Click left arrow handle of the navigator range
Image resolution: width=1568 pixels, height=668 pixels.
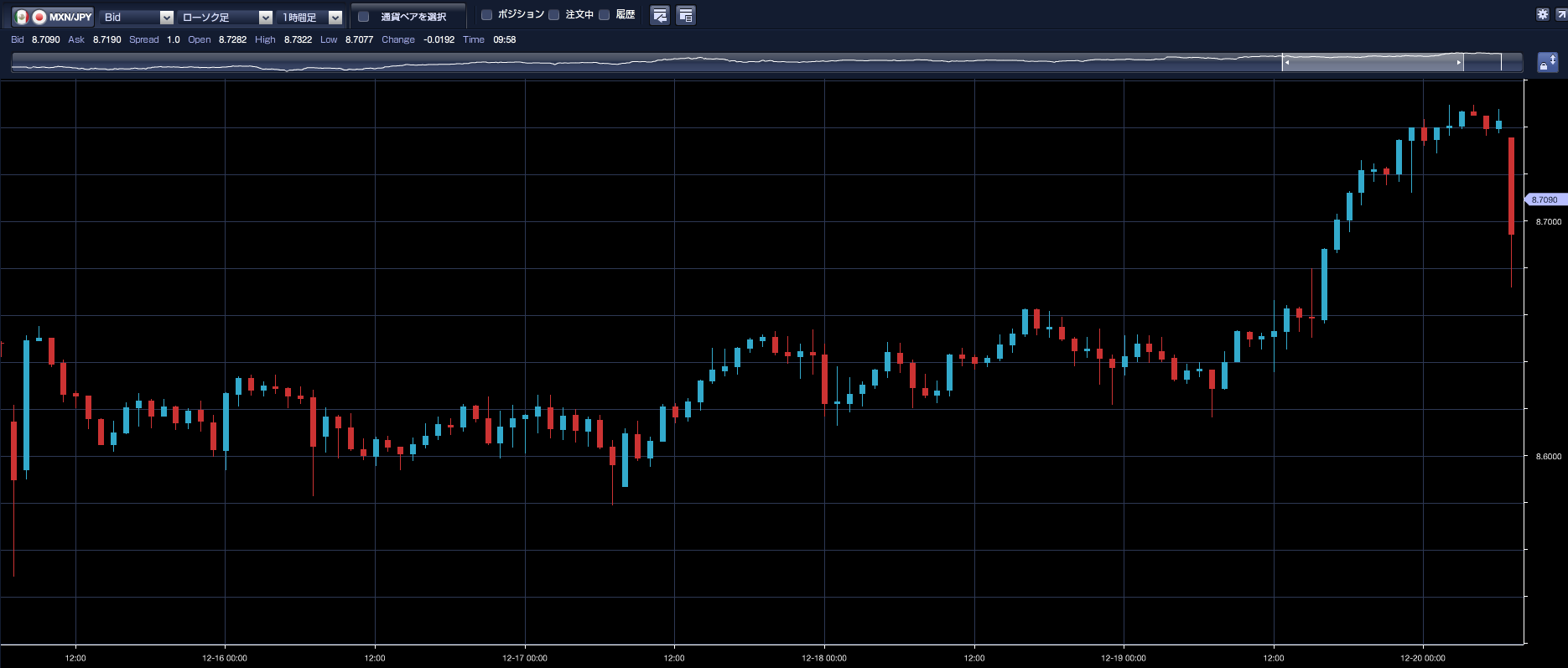1287,62
